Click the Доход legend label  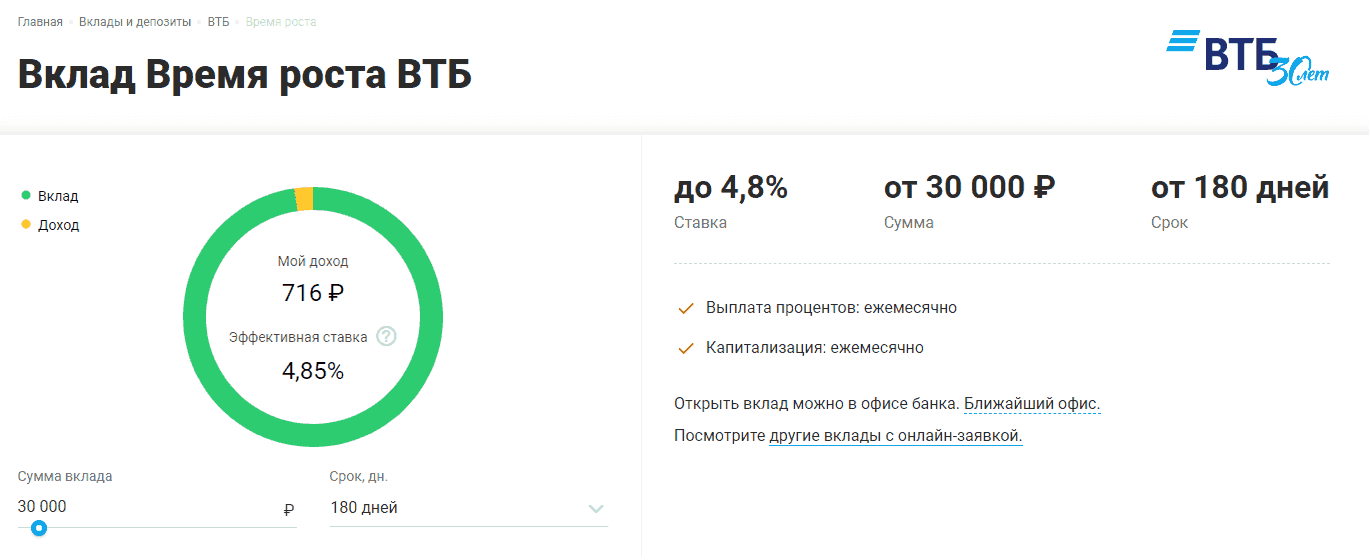click(x=58, y=225)
